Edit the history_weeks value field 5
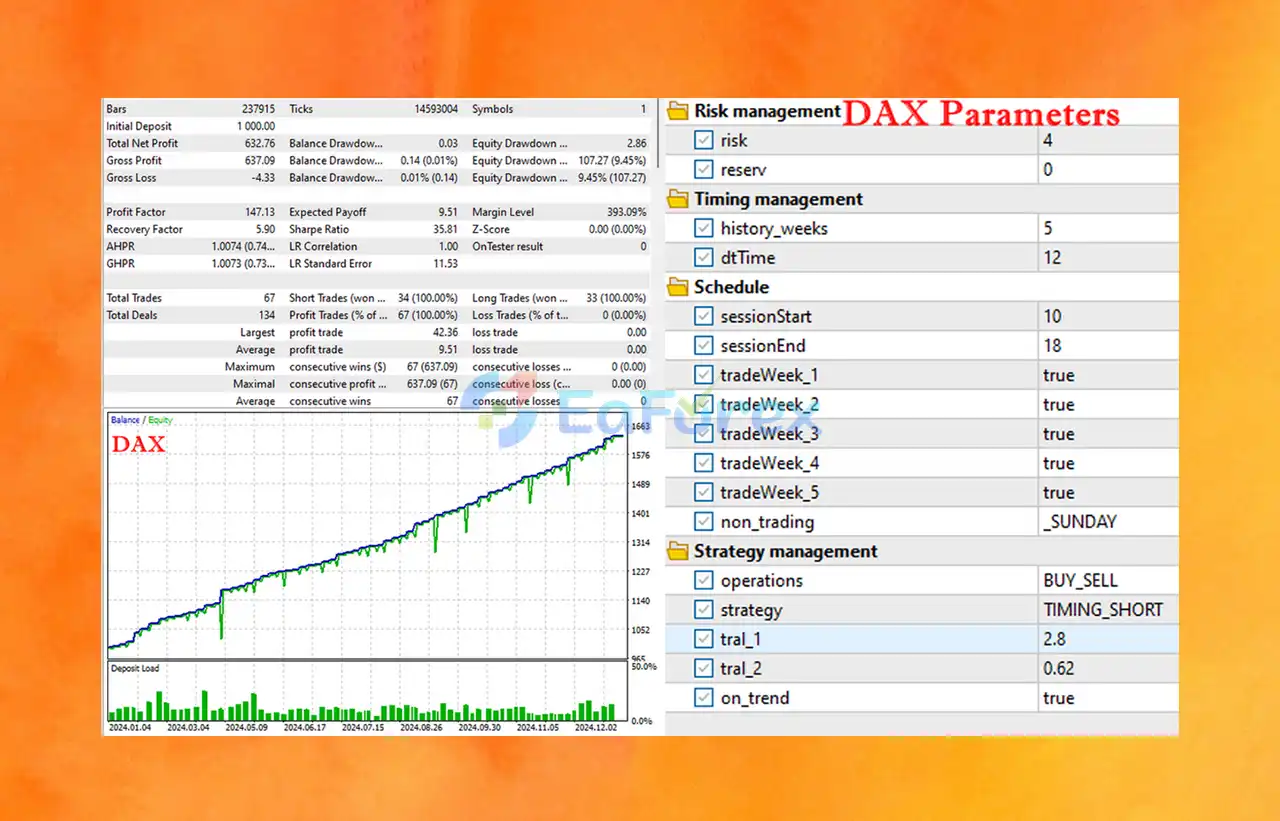 (1108, 229)
